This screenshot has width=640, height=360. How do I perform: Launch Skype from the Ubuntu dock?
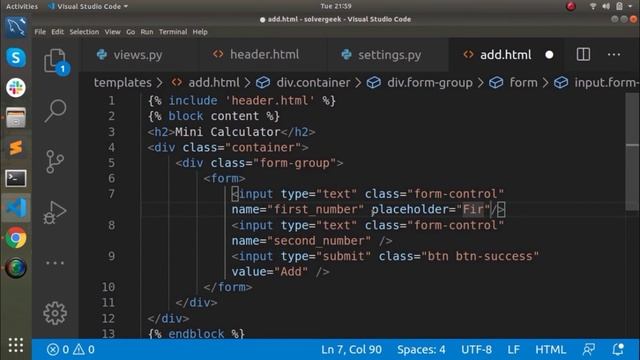click(16, 57)
